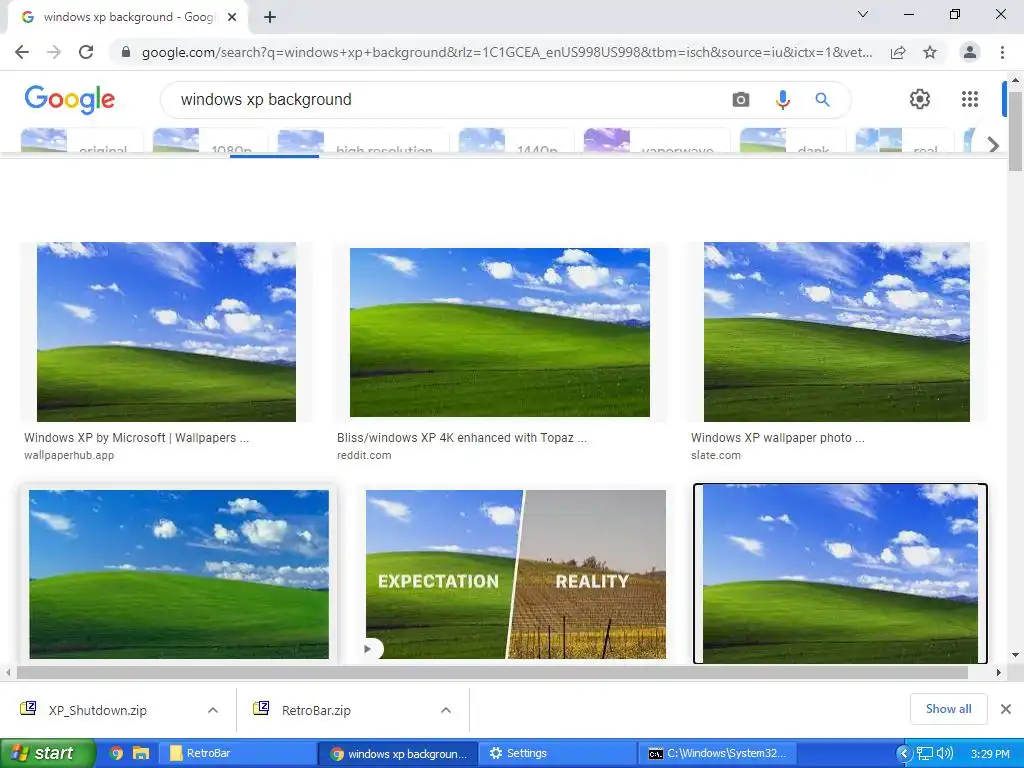Image resolution: width=1024 pixels, height=768 pixels.
Task: Click the browser back arrow
Action: point(22,52)
